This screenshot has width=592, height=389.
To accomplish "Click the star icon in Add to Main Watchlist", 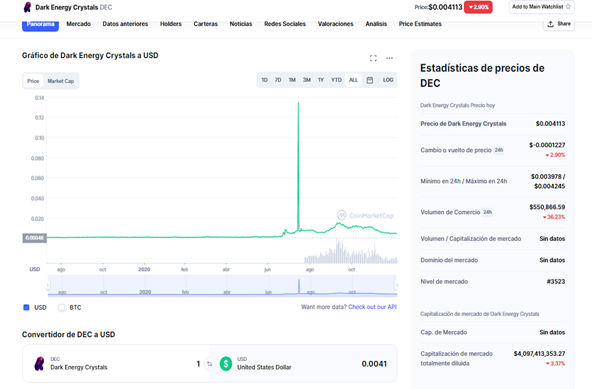I will [568, 7].
